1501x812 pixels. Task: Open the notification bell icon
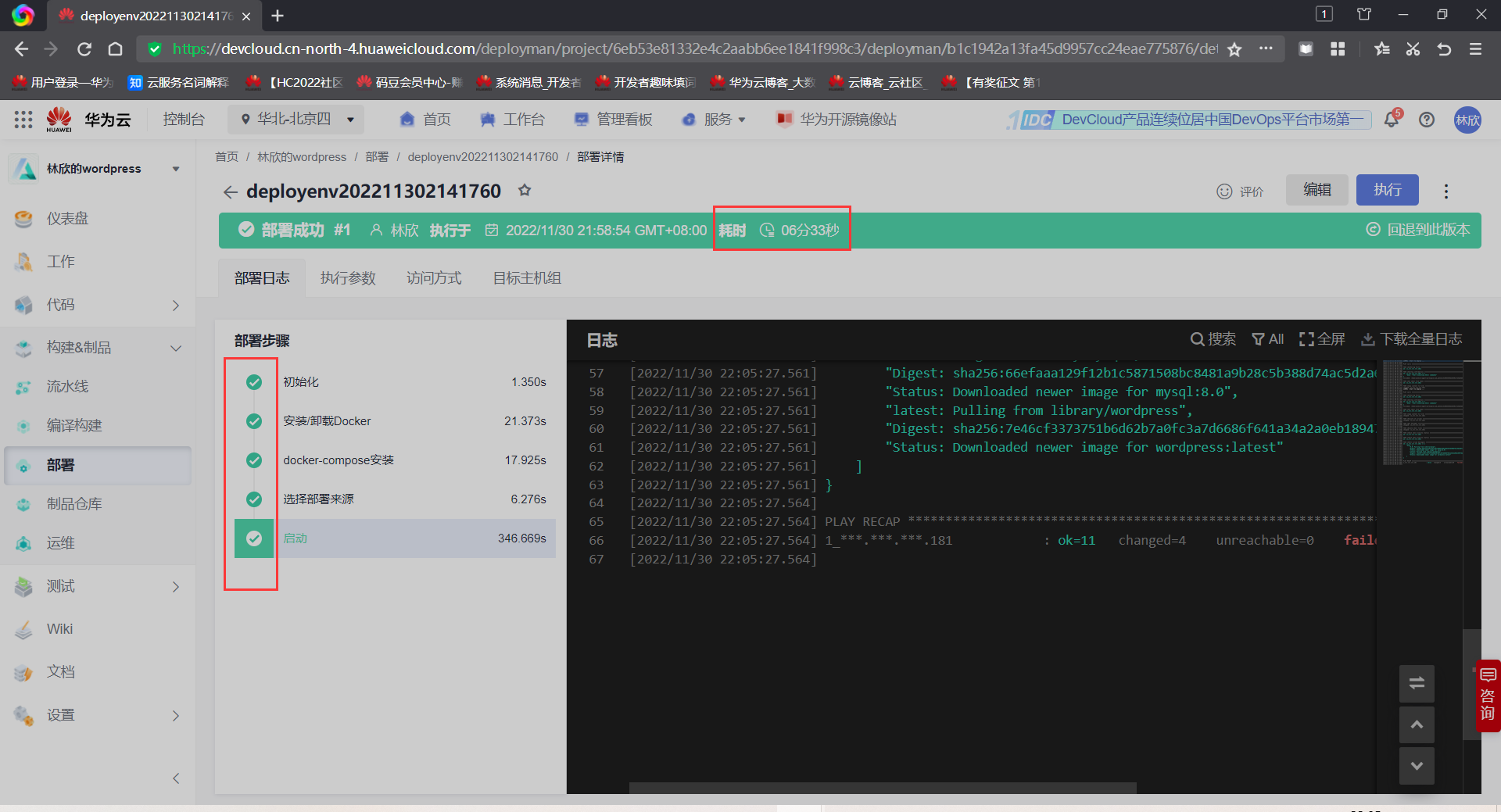pyautogui.click(x=1392, y=120)
